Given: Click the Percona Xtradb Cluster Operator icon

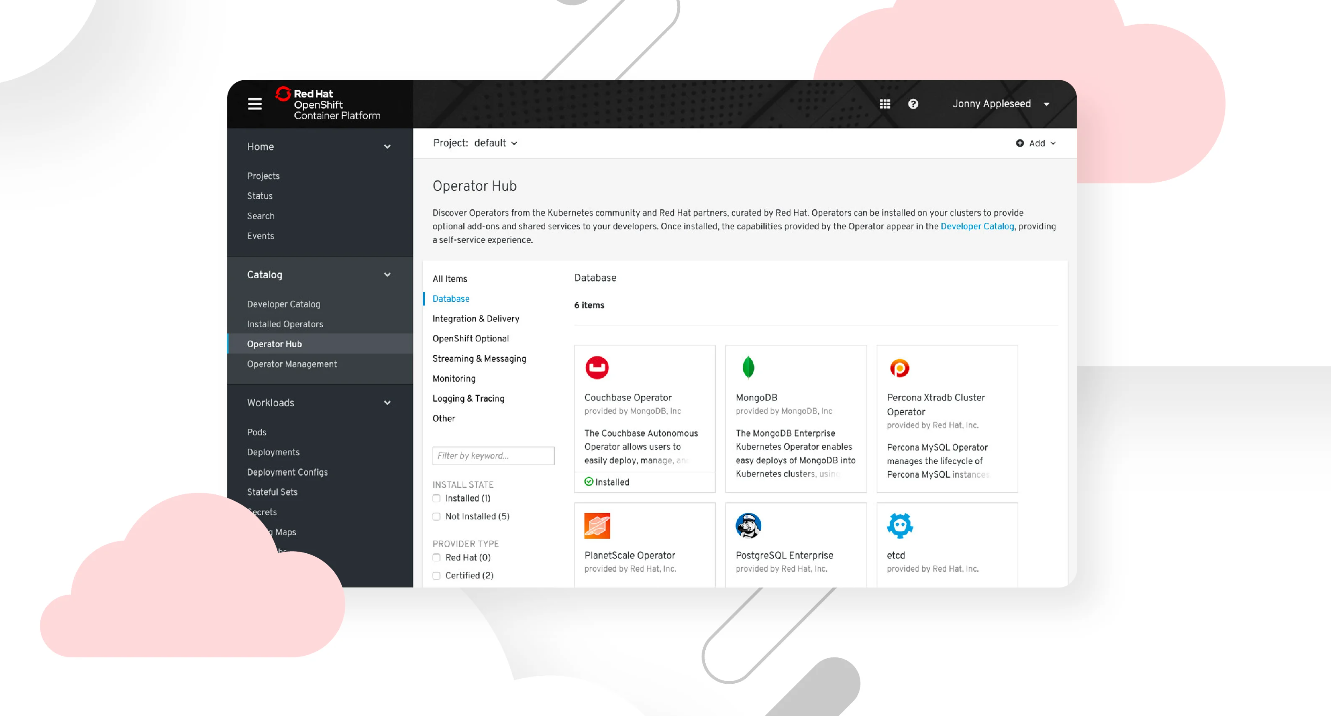Looking at the screenshot, I should pyautogui.click(x=899, y=367).
